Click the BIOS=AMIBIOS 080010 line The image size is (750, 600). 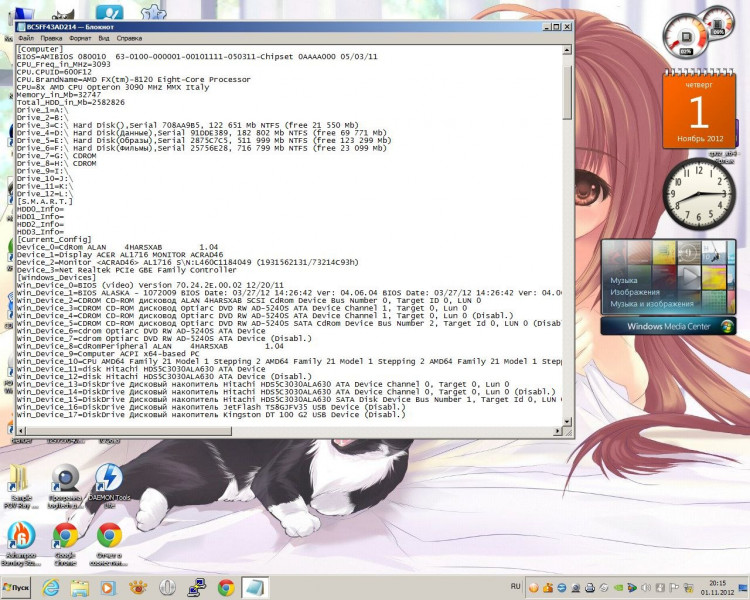[x=197, y=56]
